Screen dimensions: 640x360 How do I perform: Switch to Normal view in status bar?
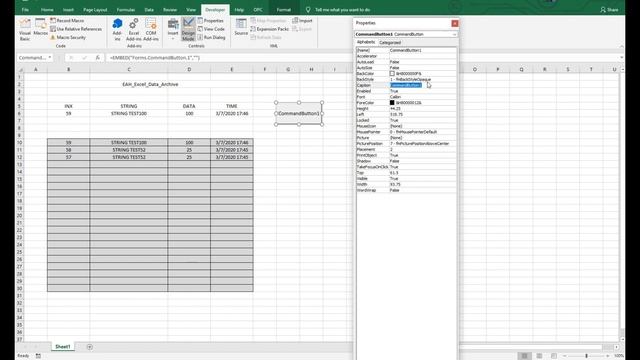[524, 356]
